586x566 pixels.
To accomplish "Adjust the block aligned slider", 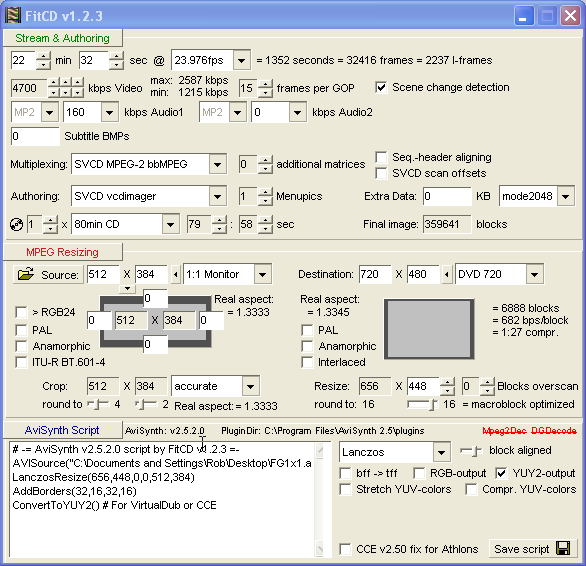I will [x=471, y=451].
